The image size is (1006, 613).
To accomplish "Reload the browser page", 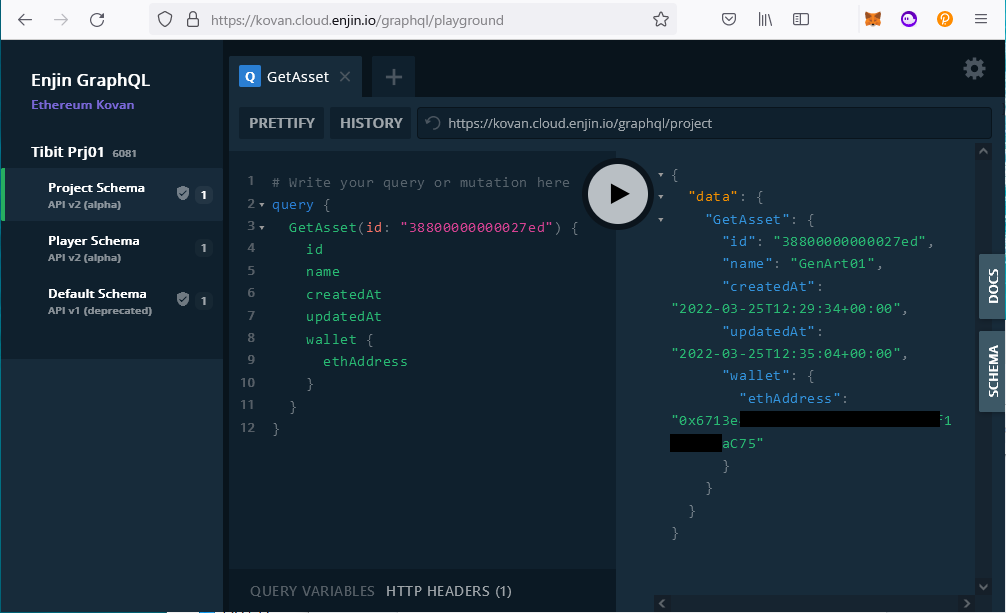I will [x=97, y=19].
